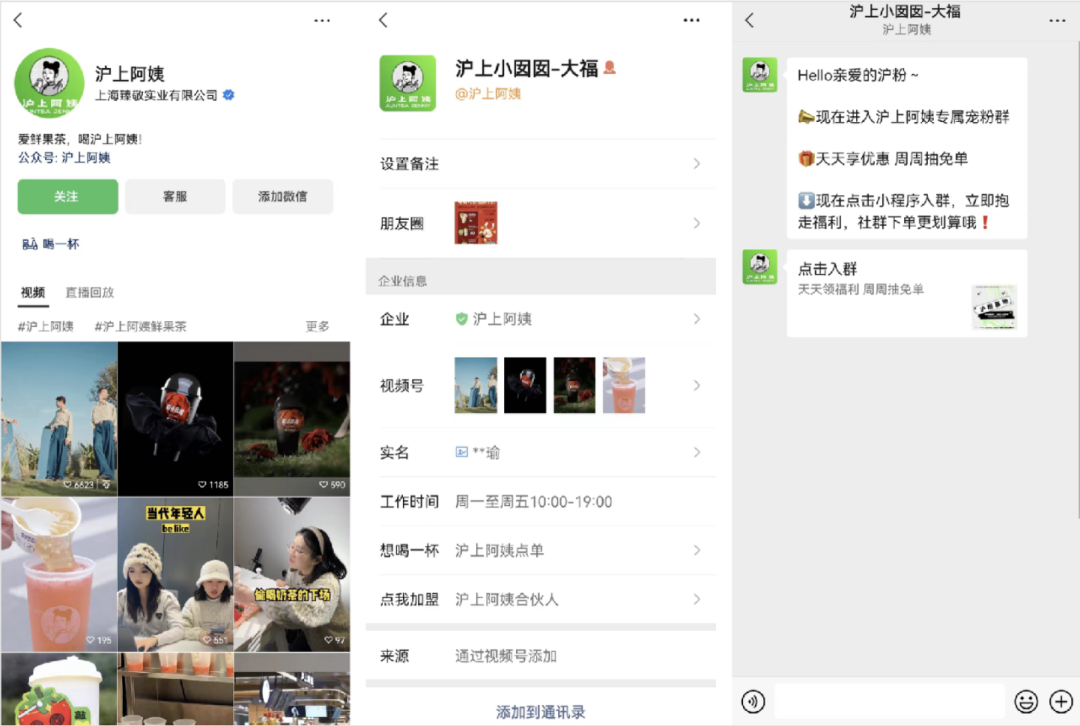Select the #沪上阿姨鲜果茶 topic tag
Image resolution: width=1080 pixels, height=726 pixels.
pos(141,326)
